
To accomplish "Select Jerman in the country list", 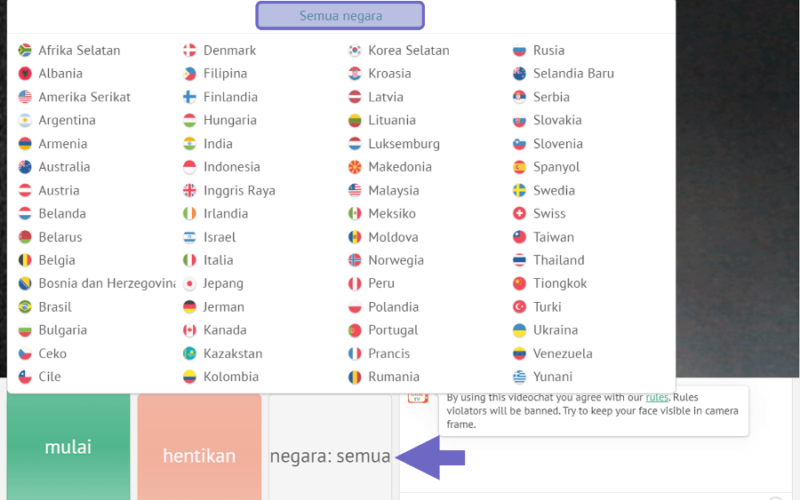I will click(x=214, y=307).
